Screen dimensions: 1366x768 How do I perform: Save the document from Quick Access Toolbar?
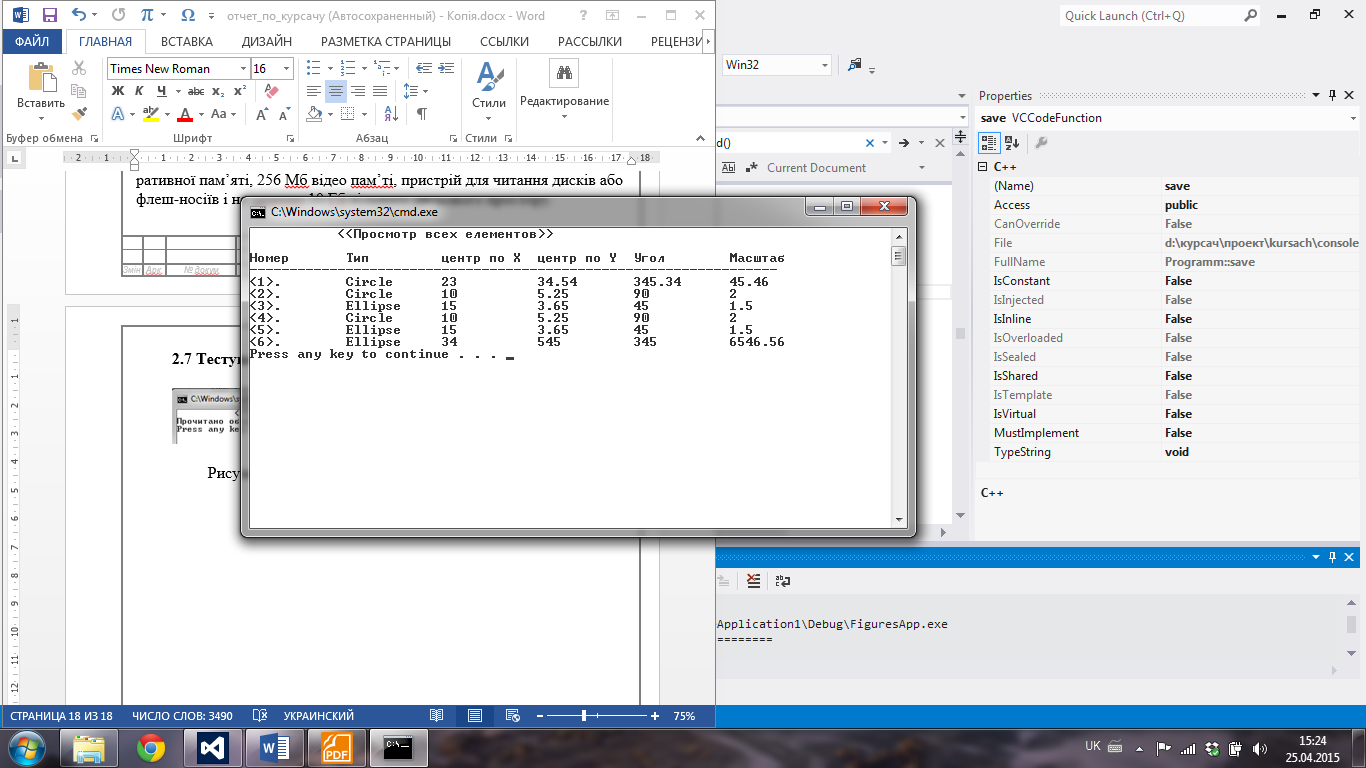pyautogui.click(x=50, y=15)
